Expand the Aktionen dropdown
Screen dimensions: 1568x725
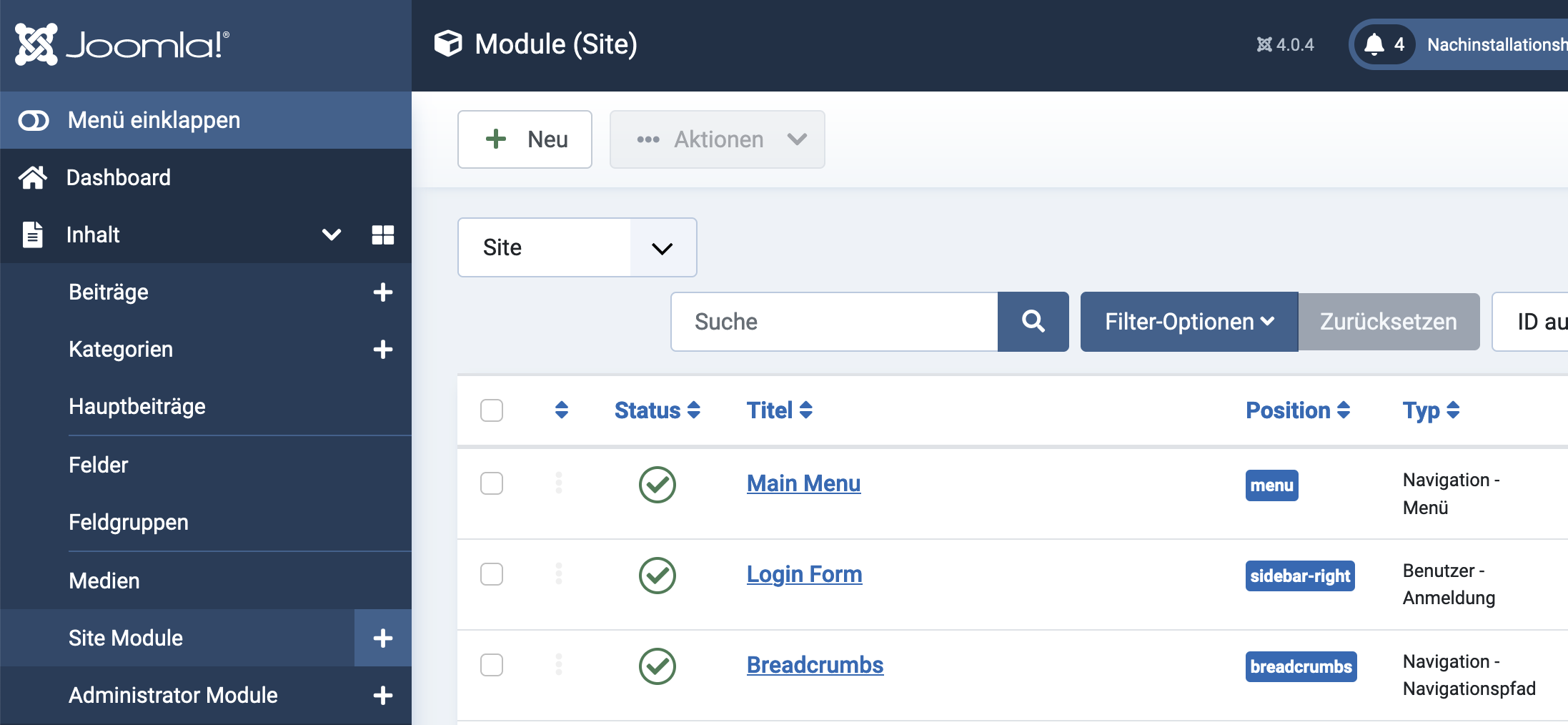(x=717, y=139)
